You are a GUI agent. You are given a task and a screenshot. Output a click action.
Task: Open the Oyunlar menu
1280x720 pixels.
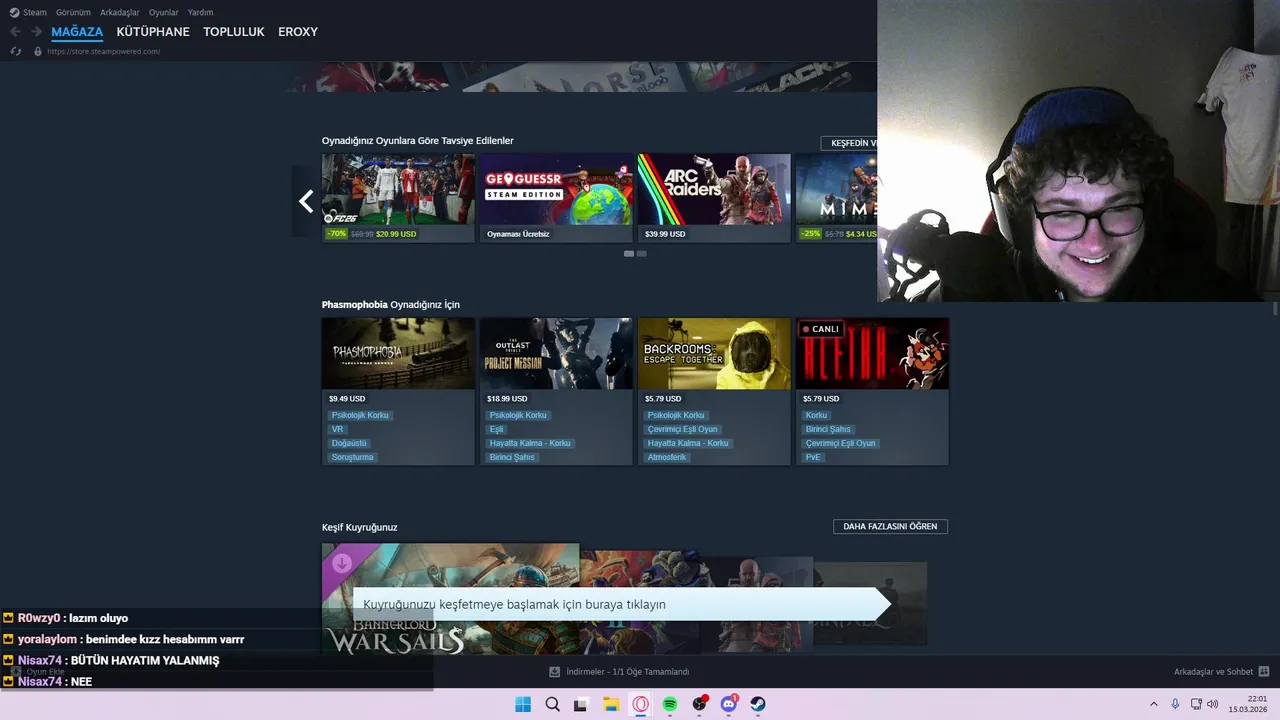[164, 12]
